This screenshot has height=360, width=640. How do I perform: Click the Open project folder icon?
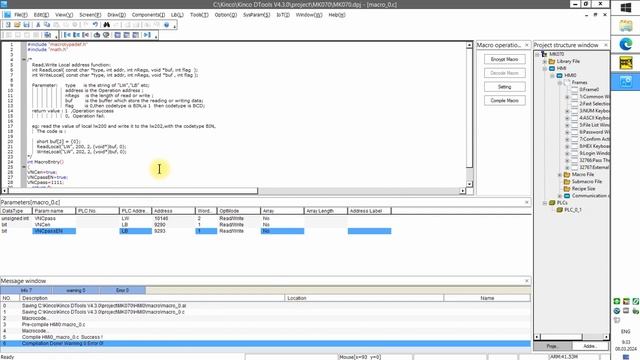pos(17,25)
